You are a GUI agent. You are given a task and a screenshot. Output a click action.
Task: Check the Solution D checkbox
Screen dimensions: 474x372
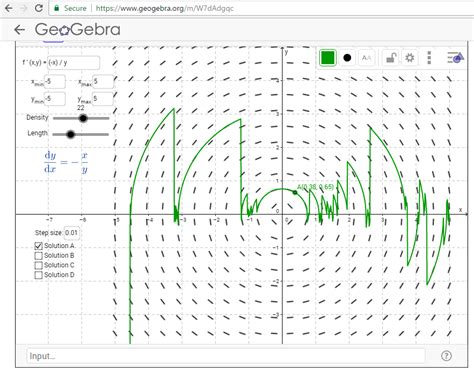[39, 275]
